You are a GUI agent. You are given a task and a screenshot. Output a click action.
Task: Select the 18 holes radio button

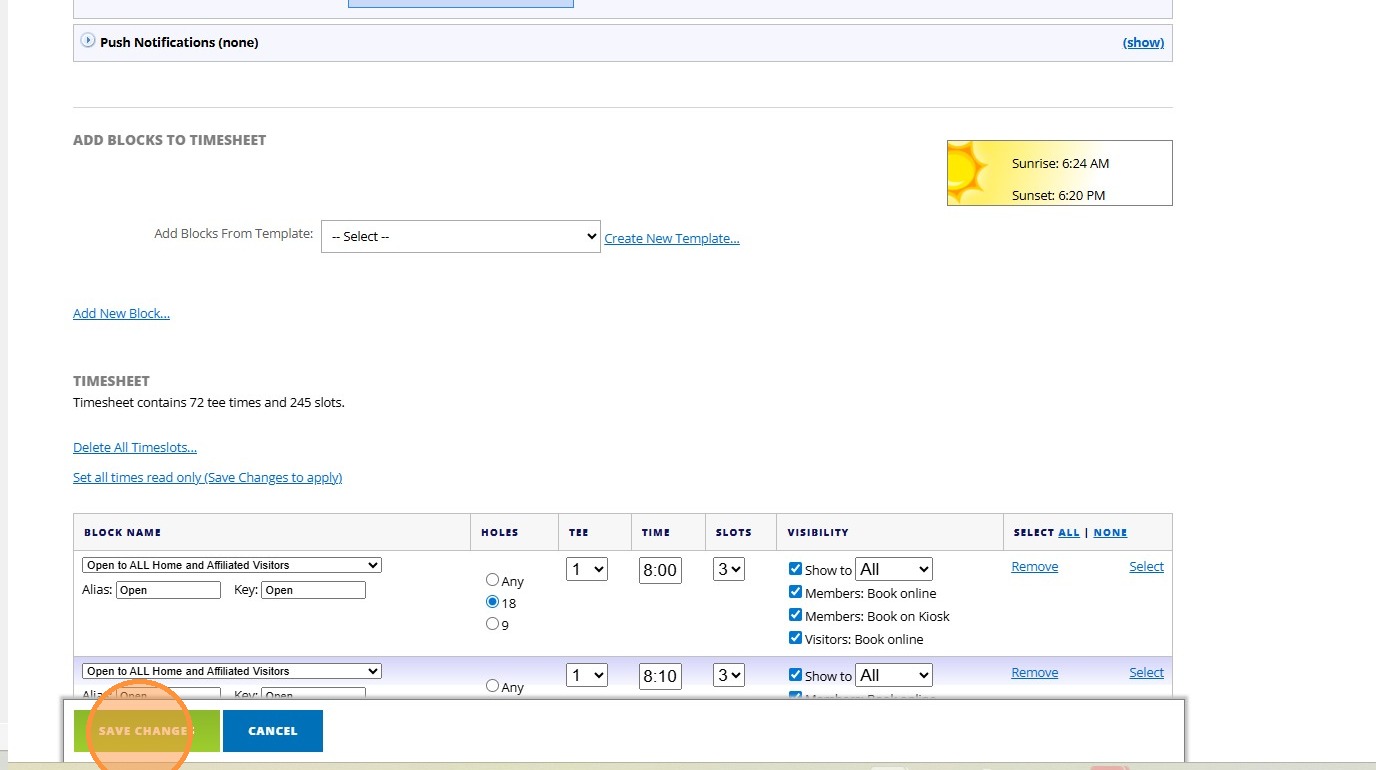click(492, 602)
